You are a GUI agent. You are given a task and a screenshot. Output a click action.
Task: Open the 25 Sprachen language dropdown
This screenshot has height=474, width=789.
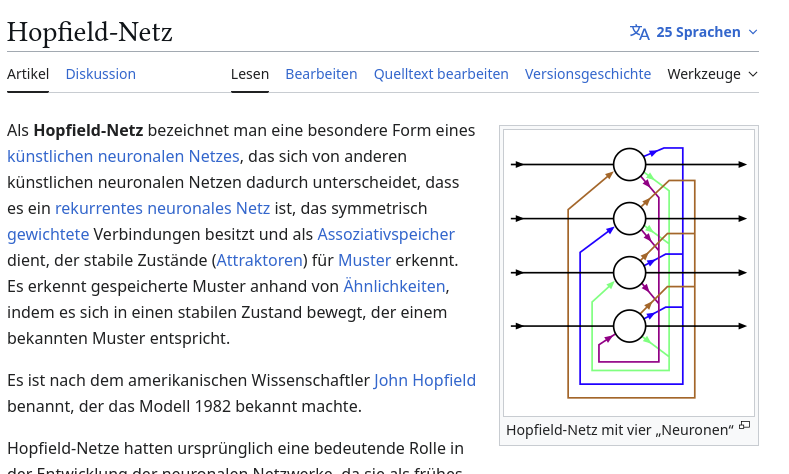click(694, 32)
